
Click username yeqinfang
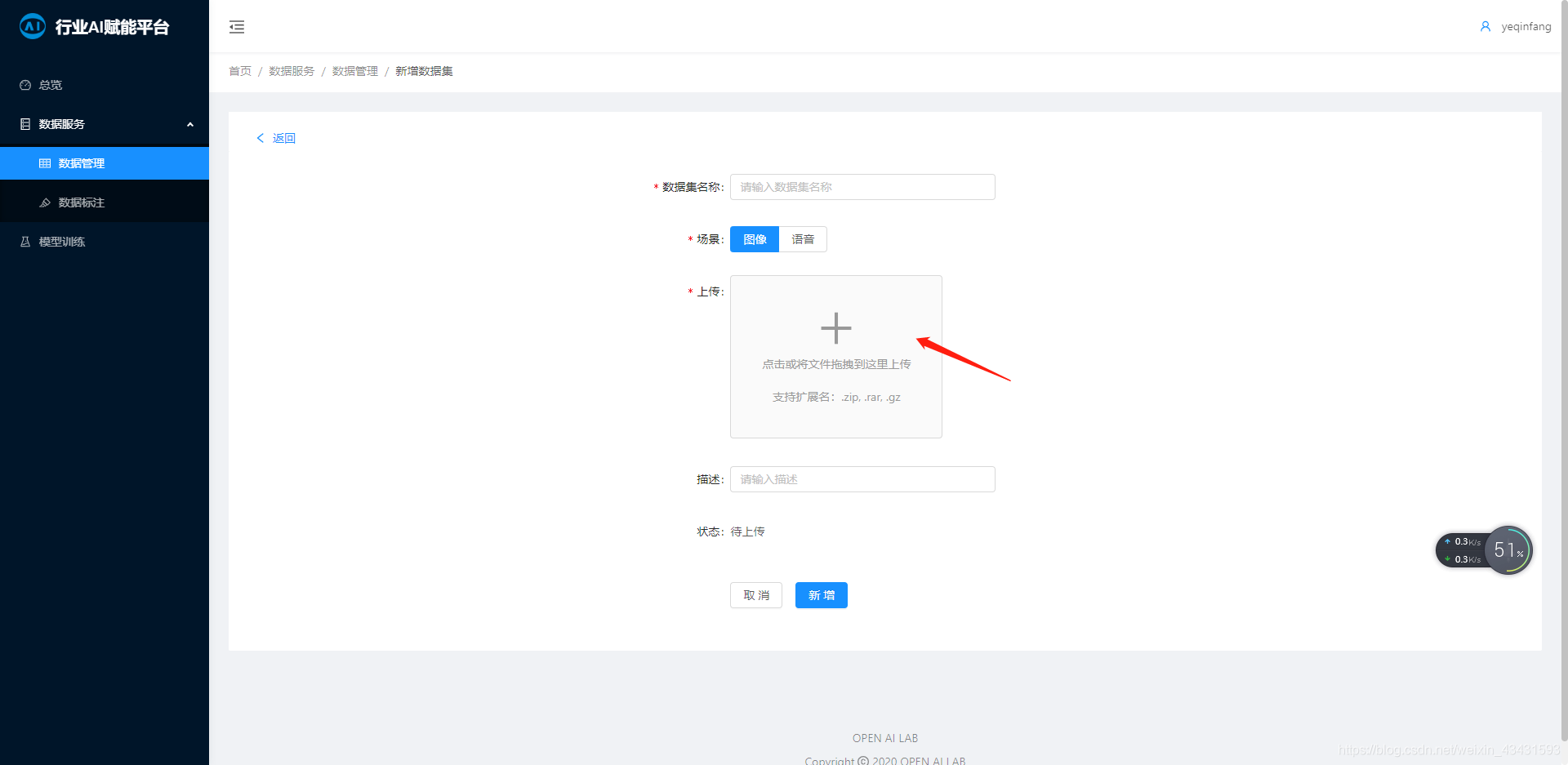pyautogui.click(x=1526, y=27)
